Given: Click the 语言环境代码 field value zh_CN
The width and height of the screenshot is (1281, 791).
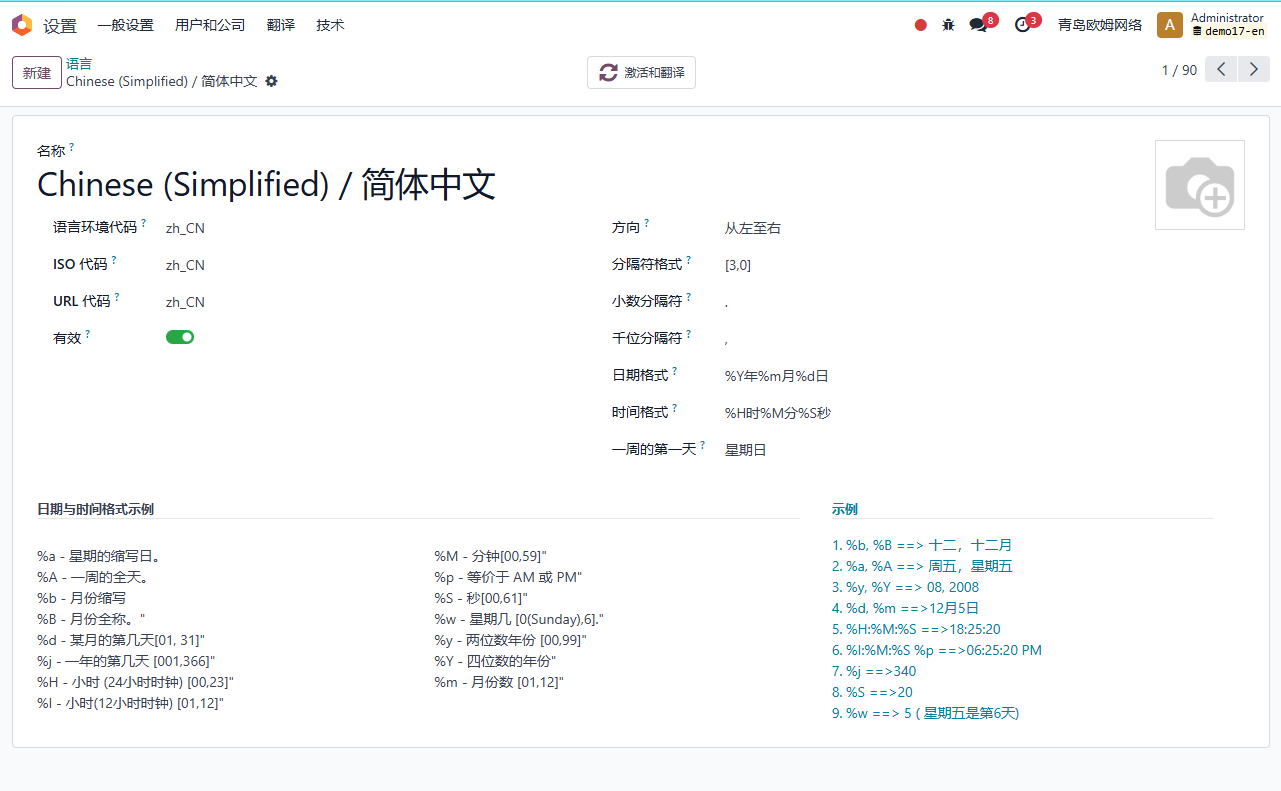Looking at the screenshot, I should (185, 228).
